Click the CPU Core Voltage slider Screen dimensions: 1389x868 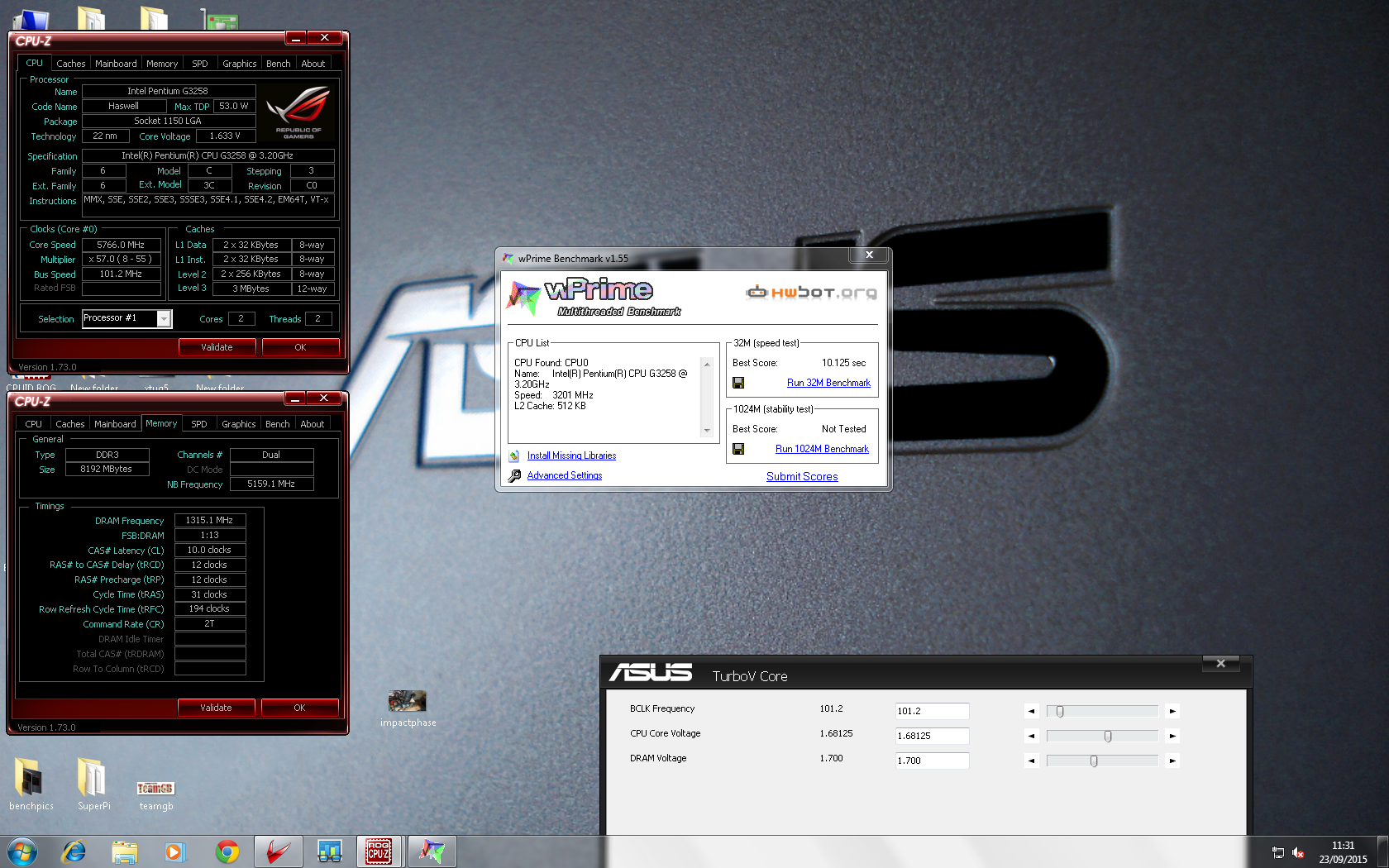click(x=1102, y=736)
